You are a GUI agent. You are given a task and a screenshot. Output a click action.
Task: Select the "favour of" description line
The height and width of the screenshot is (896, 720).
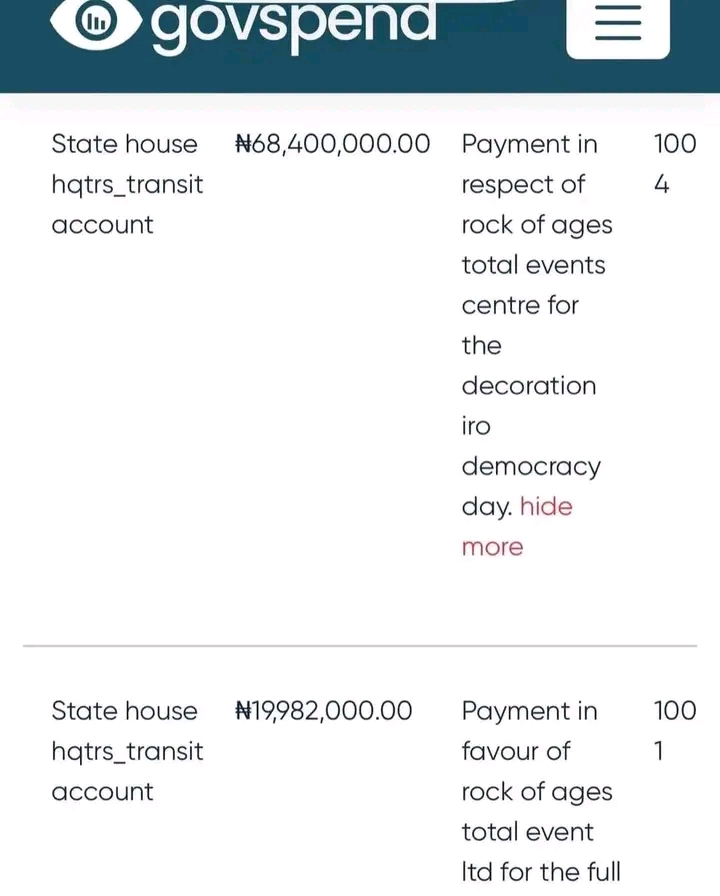tap(516, 751)
